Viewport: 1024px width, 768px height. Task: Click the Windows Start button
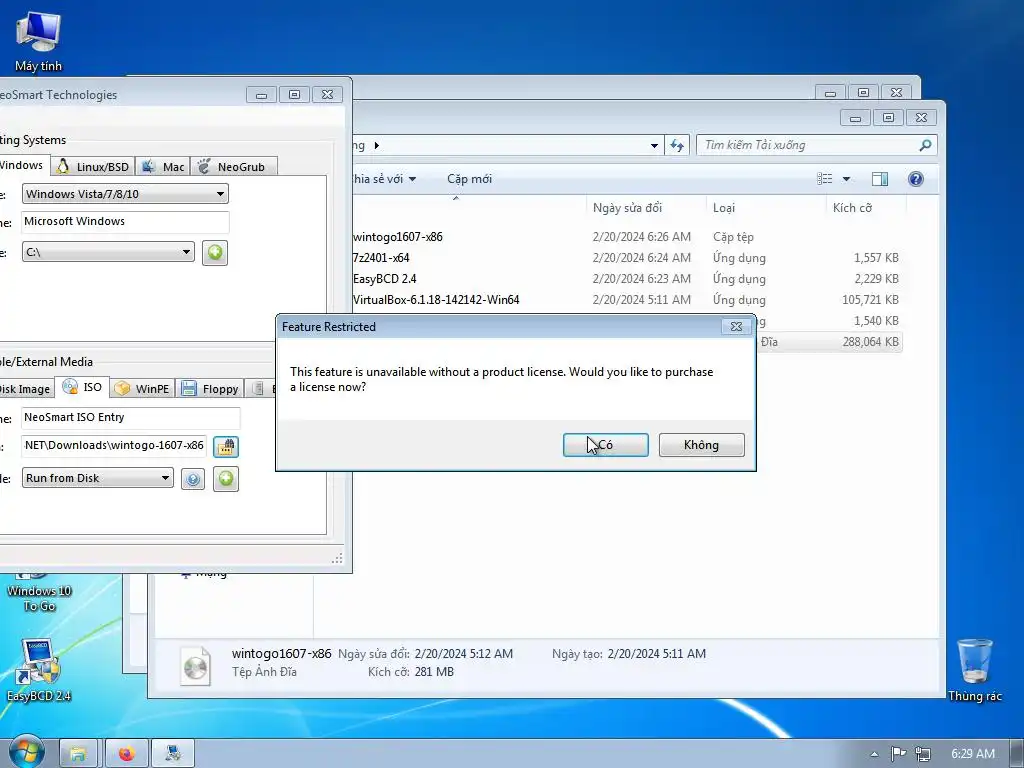[x=26, y=753]
